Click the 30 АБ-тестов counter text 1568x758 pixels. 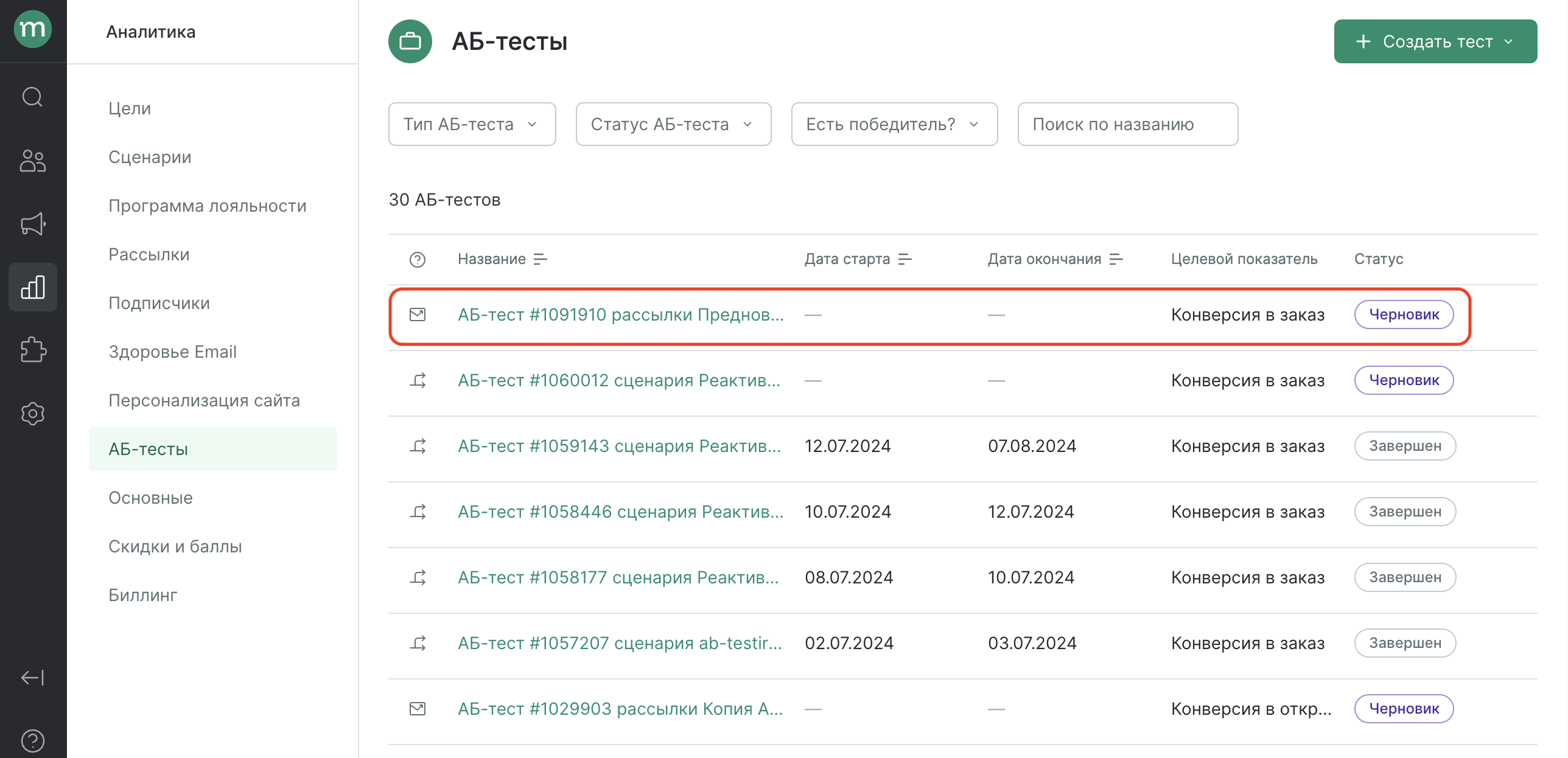pos(445,200)
